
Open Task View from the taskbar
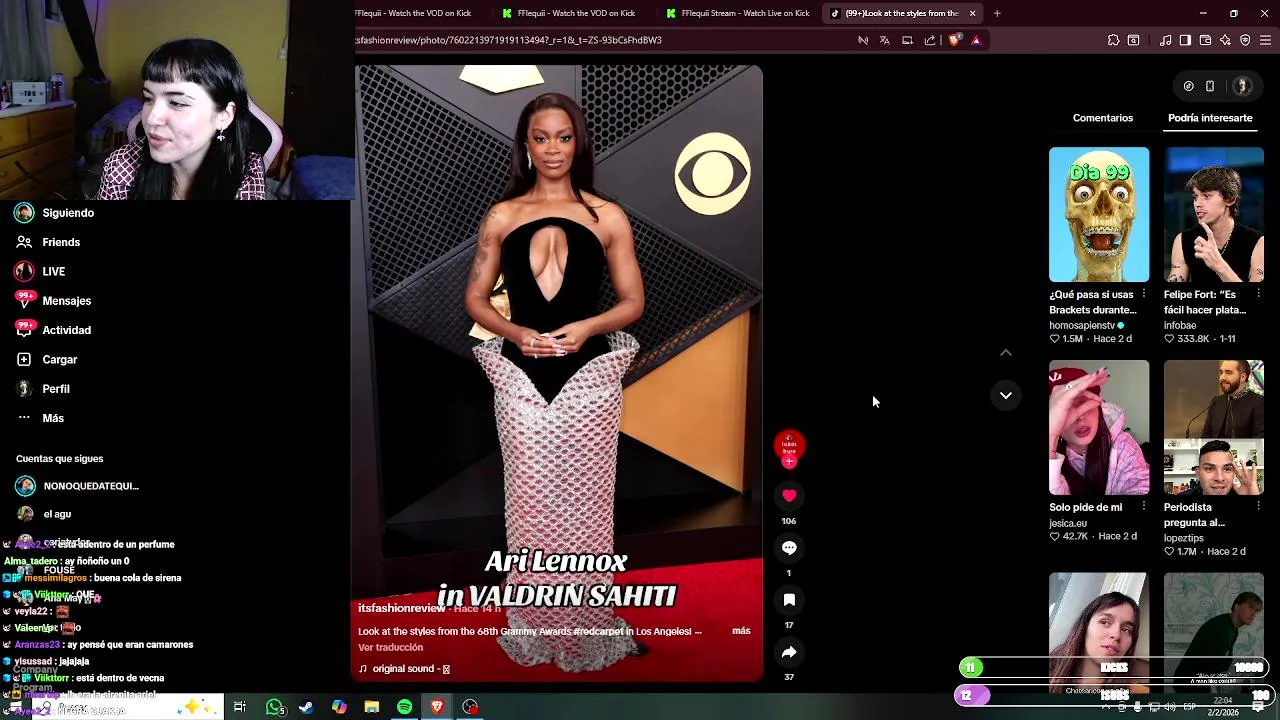240,707
